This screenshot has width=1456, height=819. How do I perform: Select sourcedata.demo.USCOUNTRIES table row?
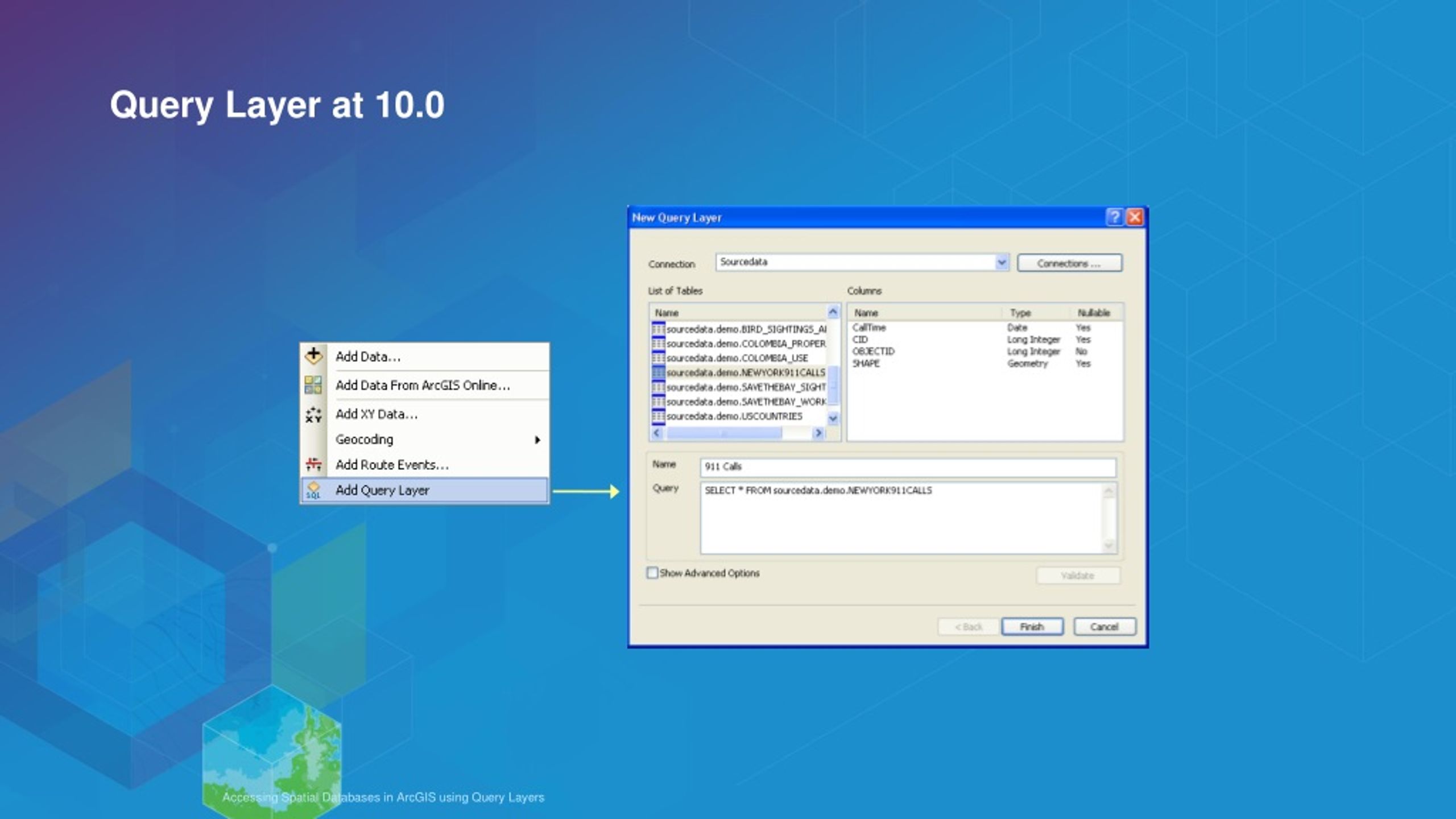[739, 416]
